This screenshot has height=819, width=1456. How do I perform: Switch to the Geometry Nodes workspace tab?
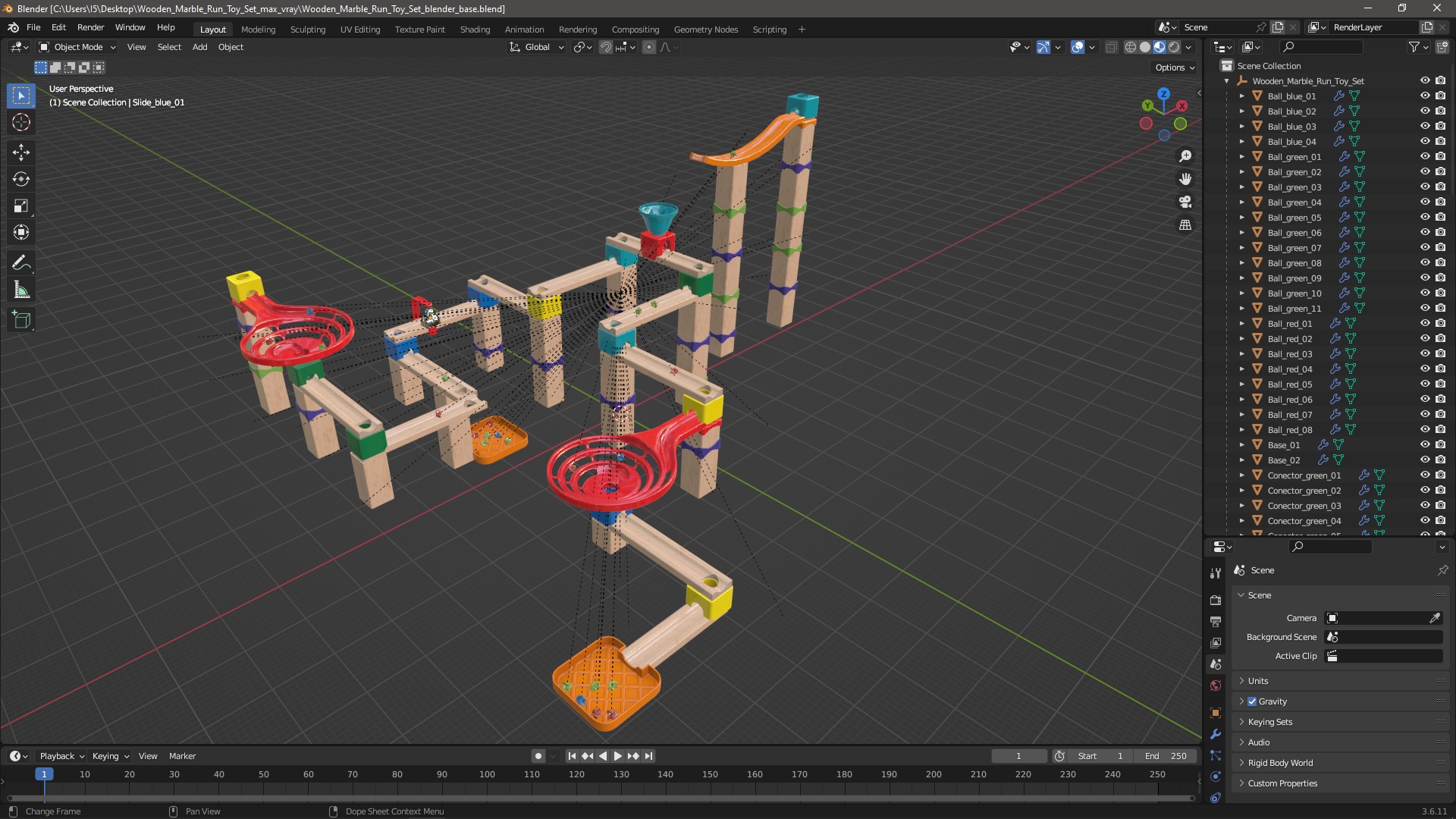point(705,30)
